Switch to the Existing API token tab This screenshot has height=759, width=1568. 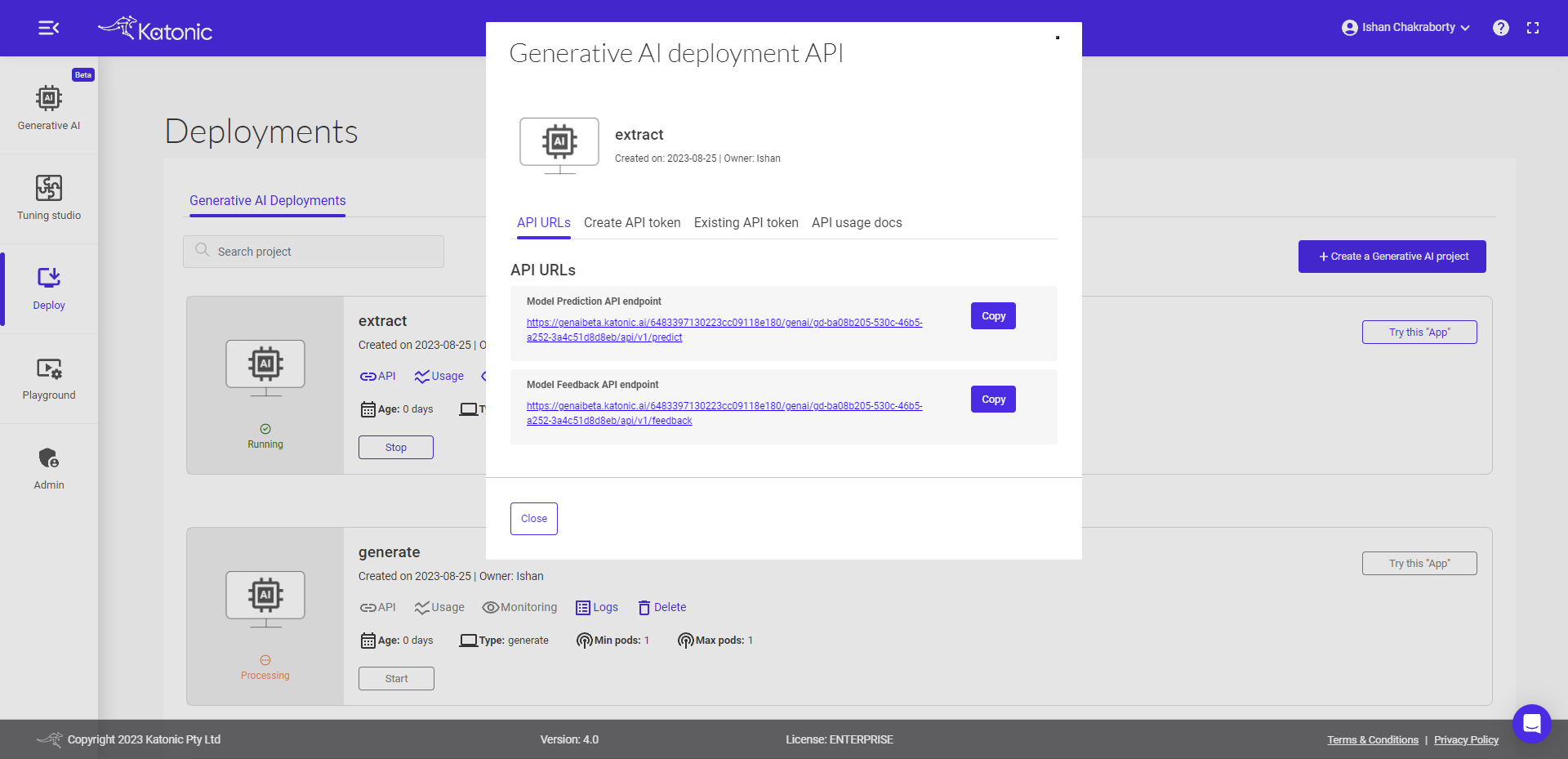[x=746, y=223]
